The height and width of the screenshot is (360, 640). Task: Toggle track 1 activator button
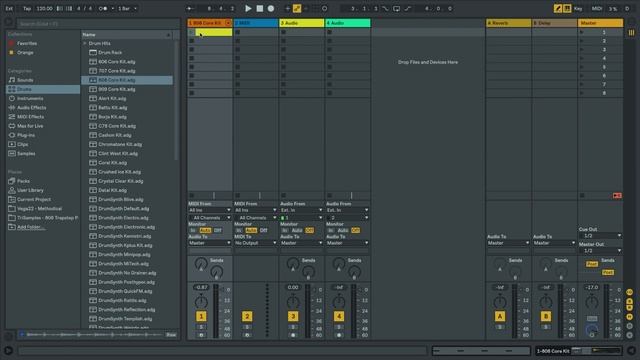coord(201,316)
